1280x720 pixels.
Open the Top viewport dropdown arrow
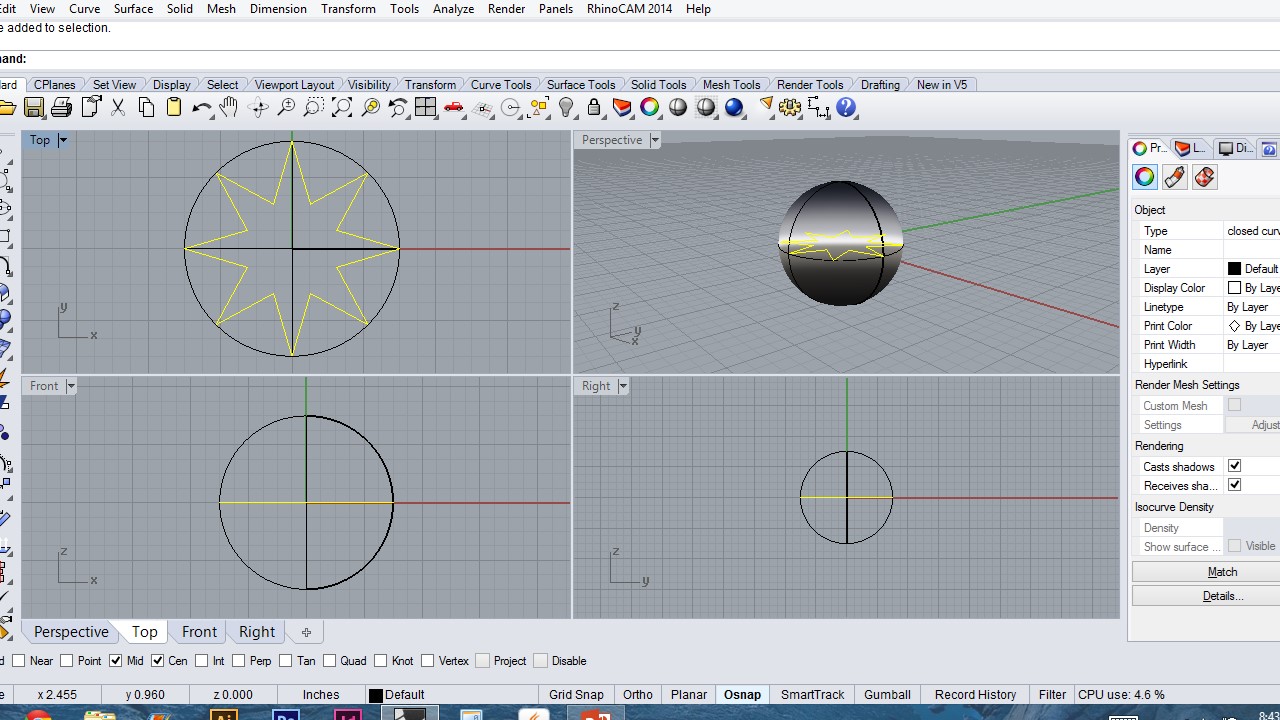(62, 140)
